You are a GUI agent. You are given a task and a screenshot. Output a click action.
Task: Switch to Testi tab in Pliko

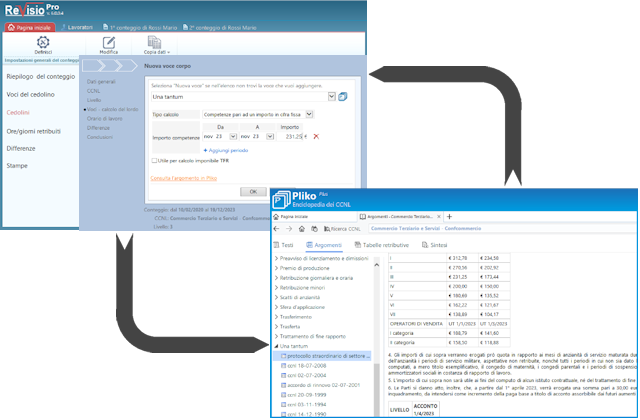(283, 245)
